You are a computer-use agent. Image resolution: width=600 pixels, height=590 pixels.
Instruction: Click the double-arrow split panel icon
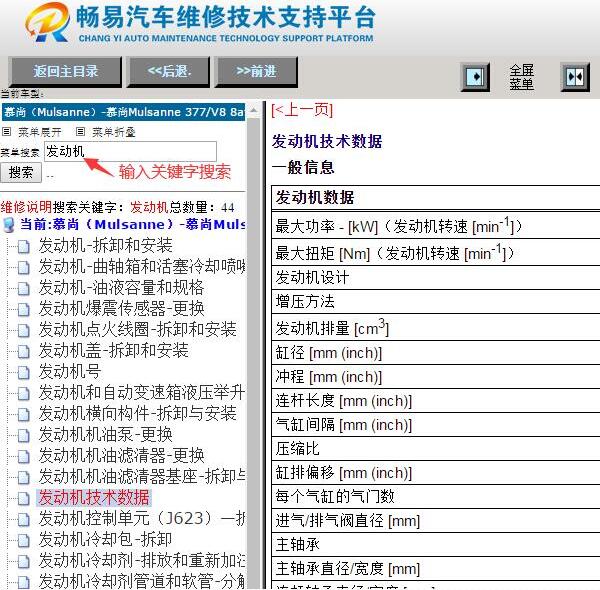pos(575,77)
